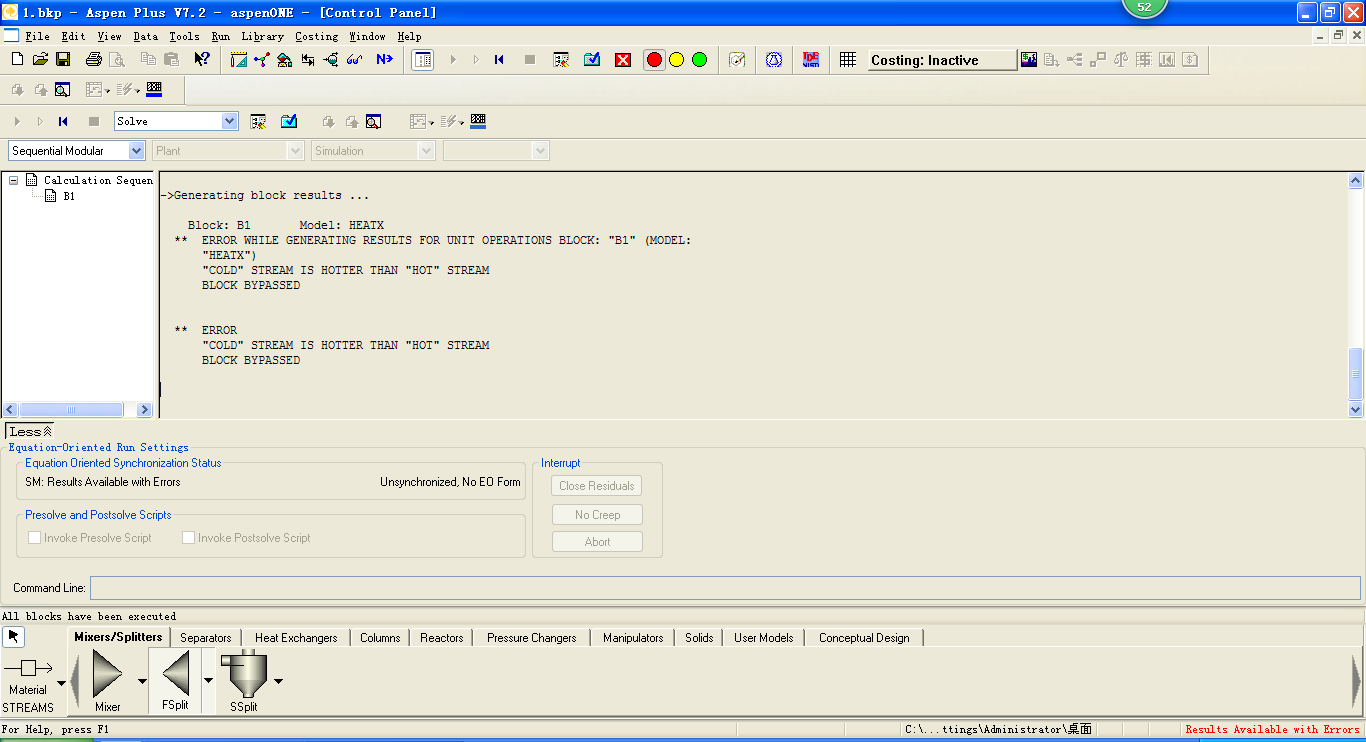Select block B1 in the sequence tree
Image resolution: width=1366 pixels, height=742 pixels.
click(69, 196)
